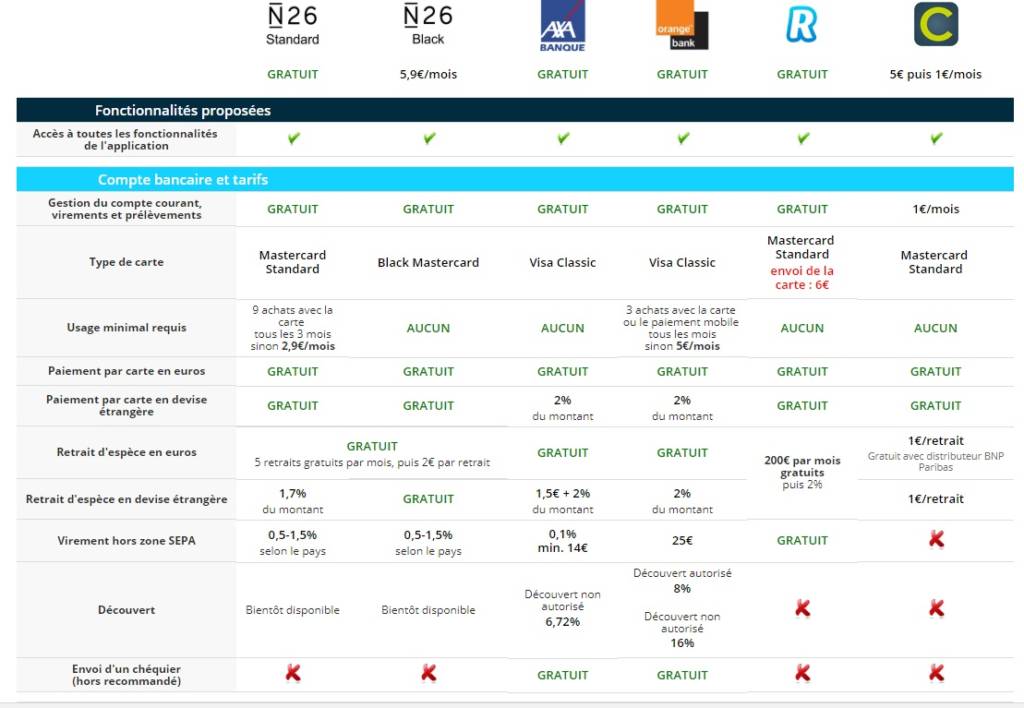Click the blue Revolut R logo
Viewport: 1024px width, 708px height.
pos(802,25)
